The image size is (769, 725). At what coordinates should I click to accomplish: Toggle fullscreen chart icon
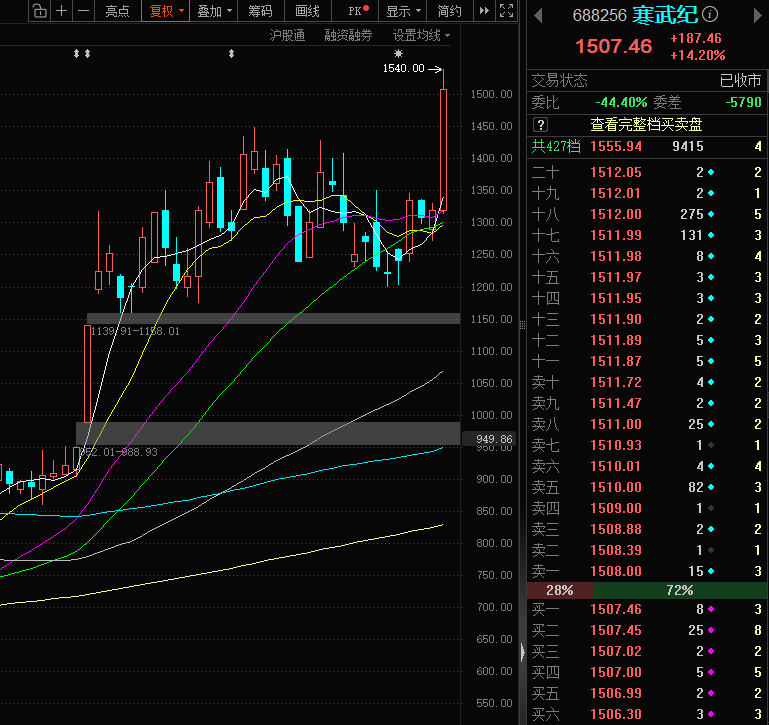coord(506,10)
